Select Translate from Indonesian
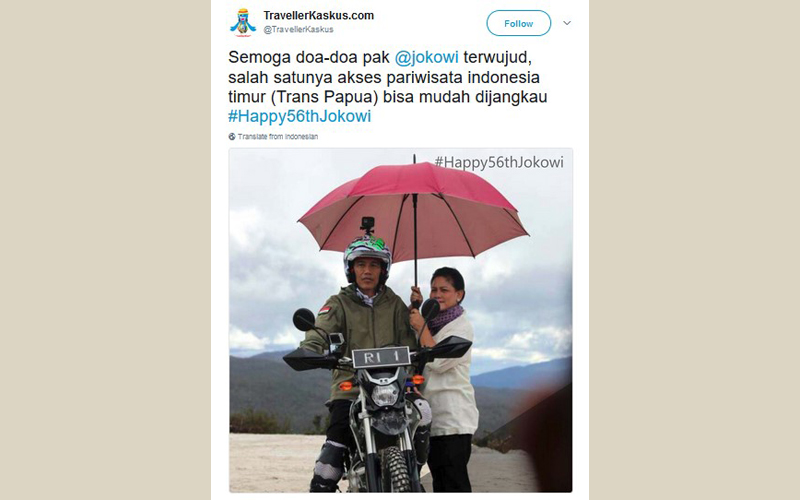Screen dimensions: 800x500 [x=278, y=137]
